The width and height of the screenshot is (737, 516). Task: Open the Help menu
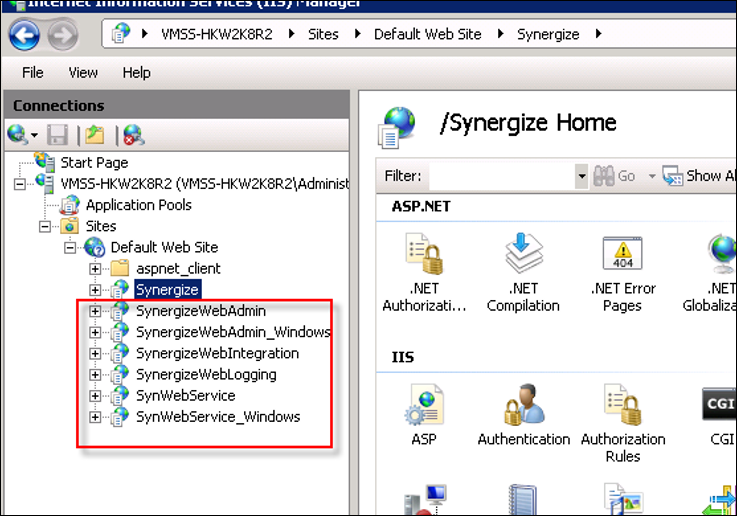coord(136,73)
